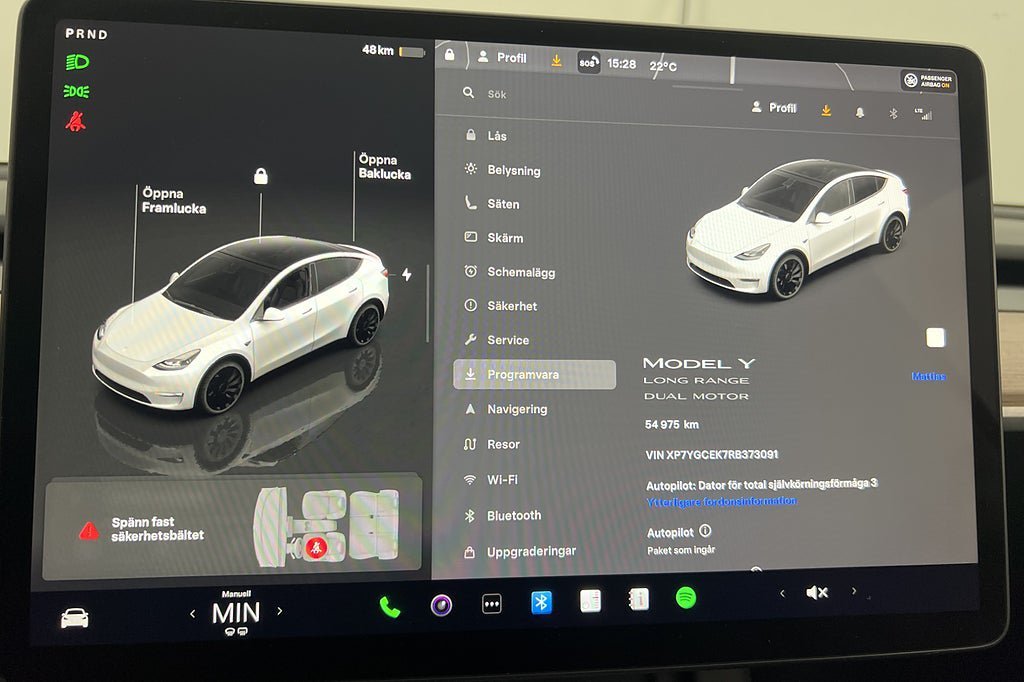Select Navigering in the settings menu
Viewport: 1024px width, 682px height.
tap(517, 409)
